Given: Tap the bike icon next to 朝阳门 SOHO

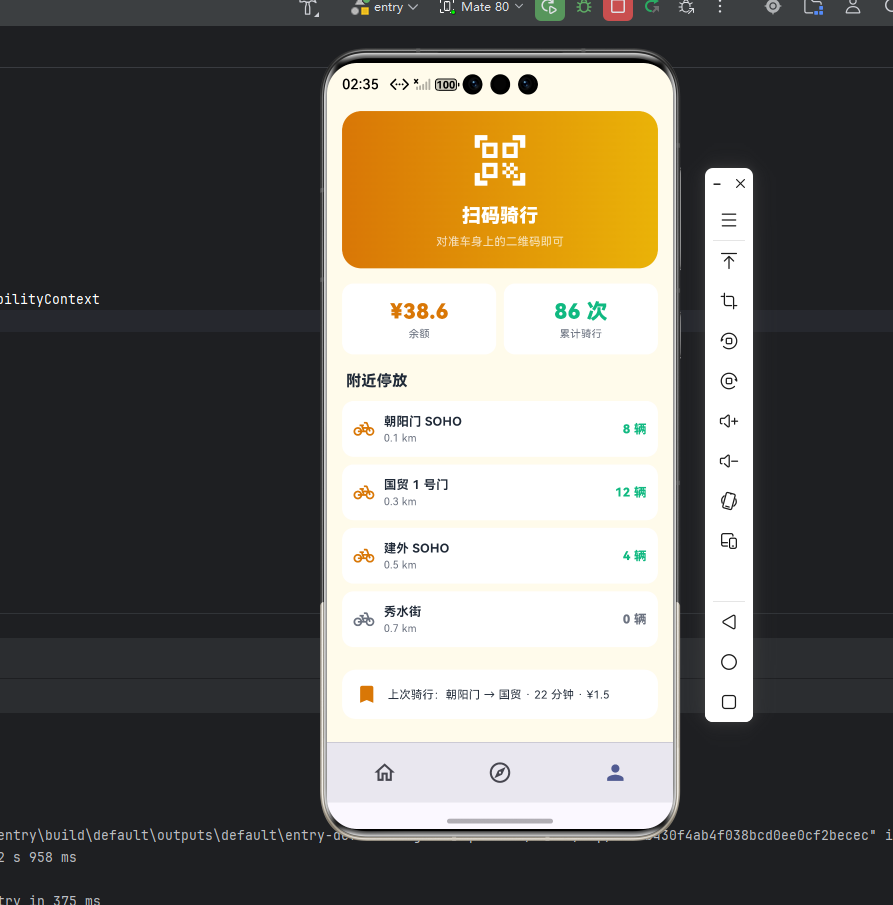Looking at the screenshot, I should pos(364,429).
